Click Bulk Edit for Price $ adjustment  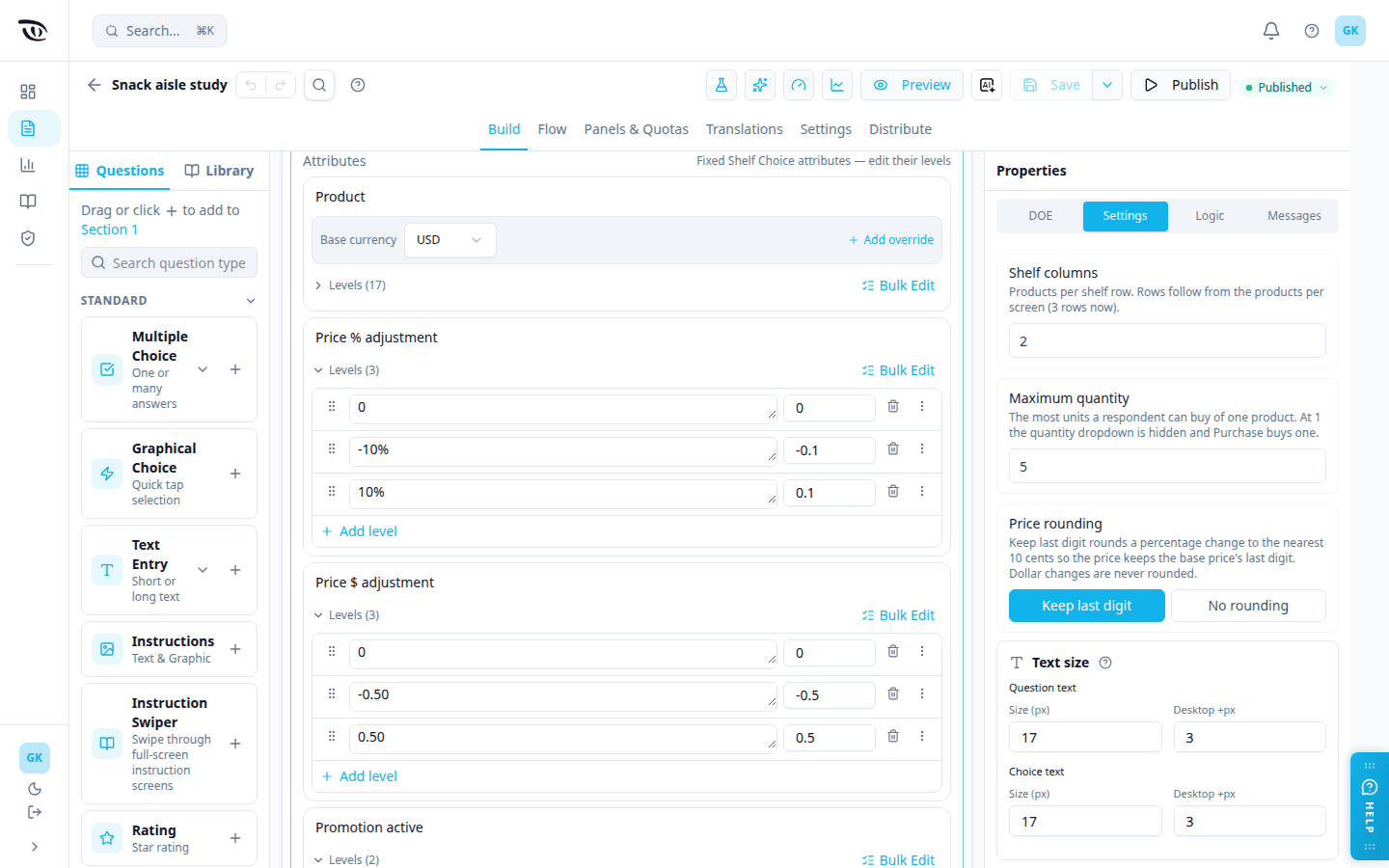[x=898, y=615]
